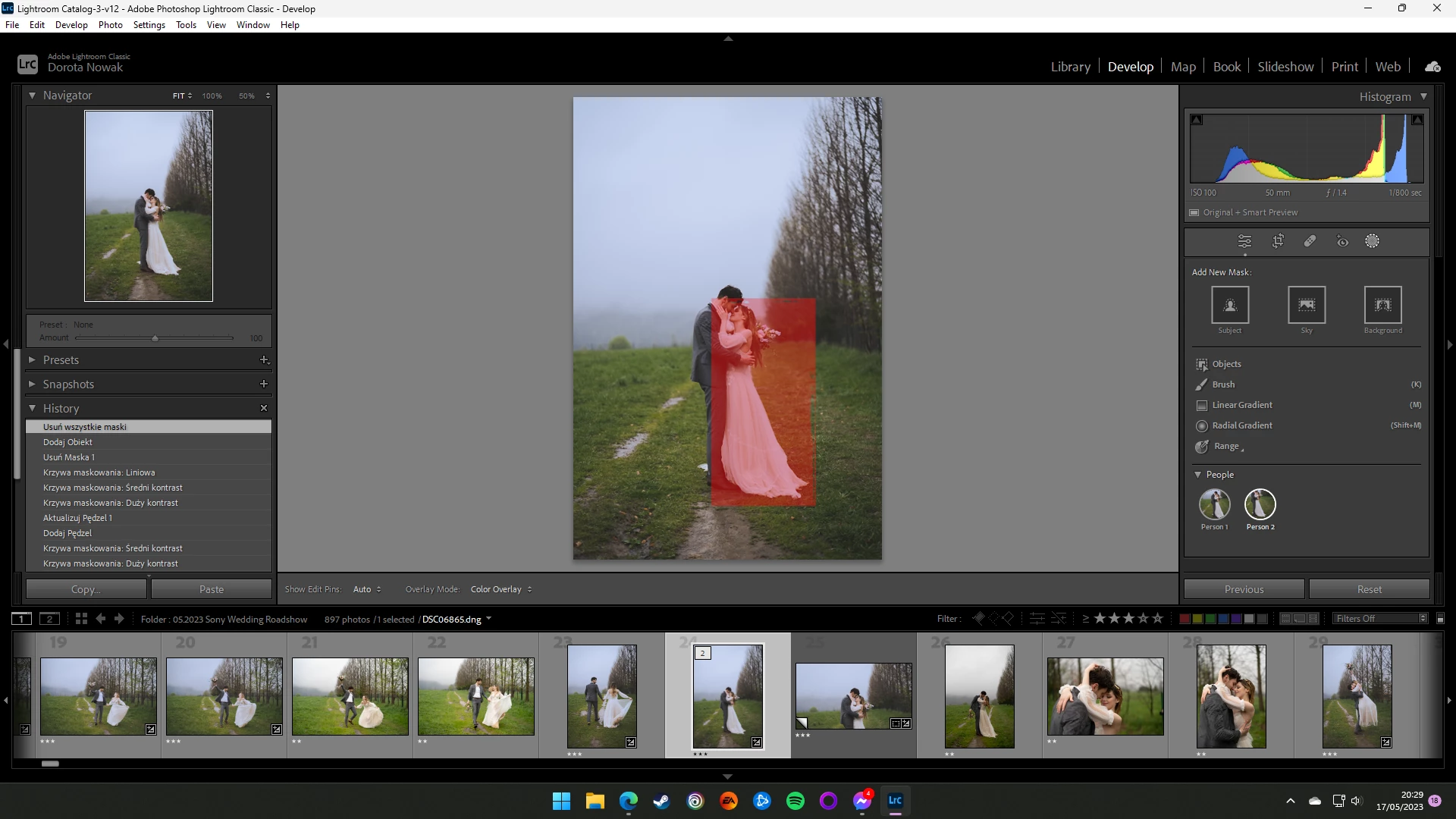Viewport: 1456px width, 819px height.
Task: Choose the Brush mask tool
Action: click(1223, 384)
